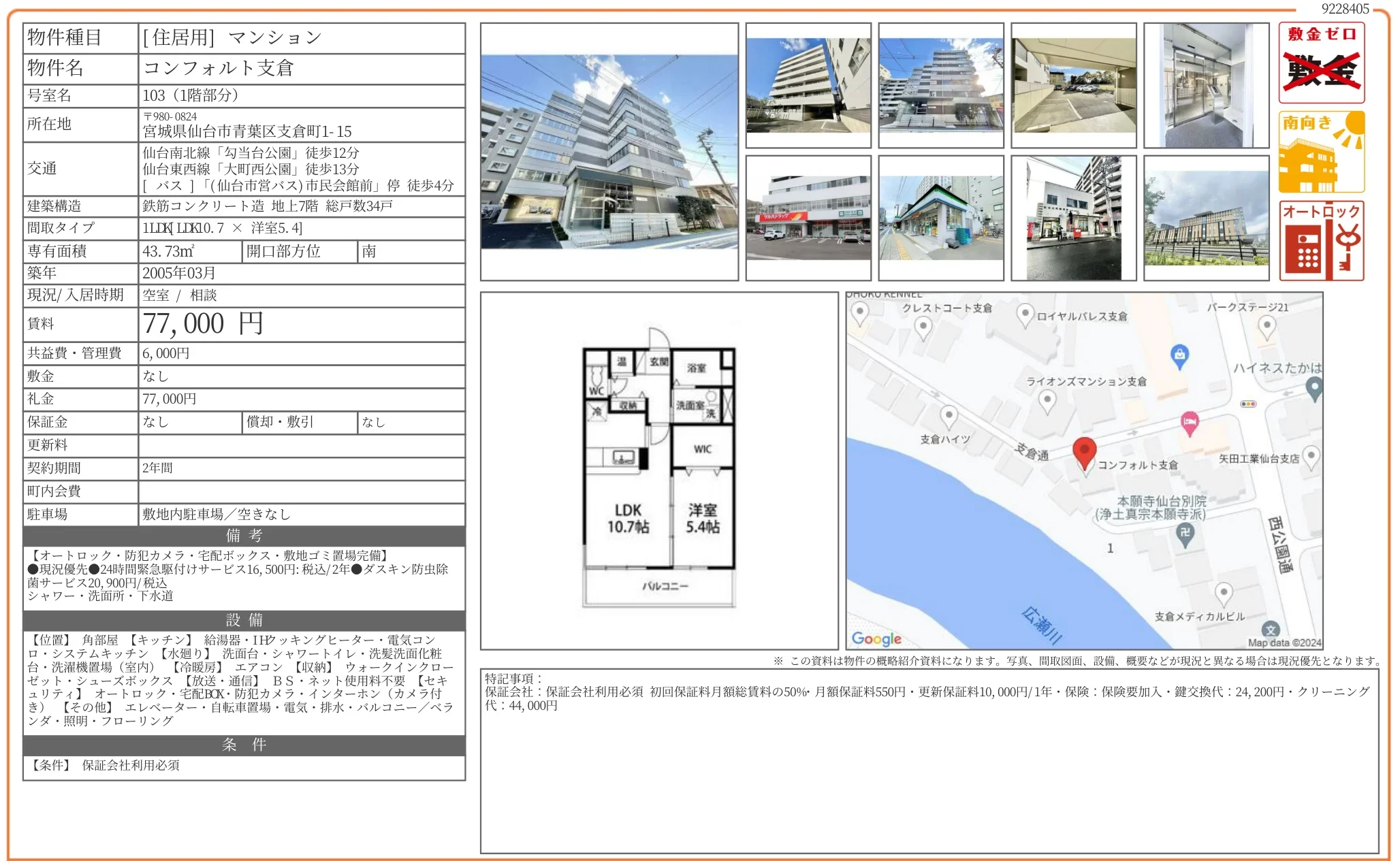Click the 支倉メディカルビル map pin
This screenshot has height=861, width=1400.
(x=1223, y=593)
